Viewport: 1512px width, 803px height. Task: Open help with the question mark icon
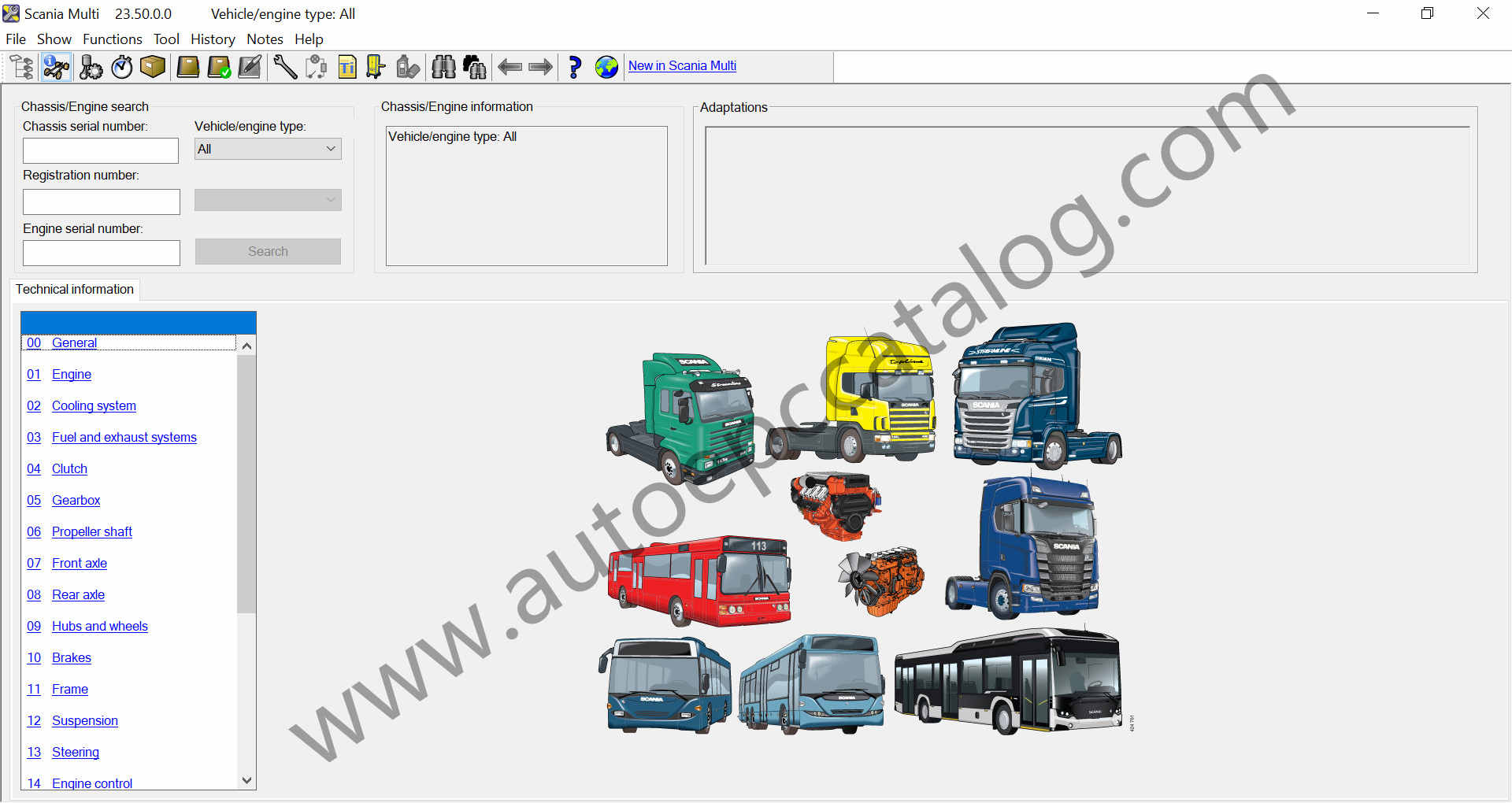tap(575, 67)
